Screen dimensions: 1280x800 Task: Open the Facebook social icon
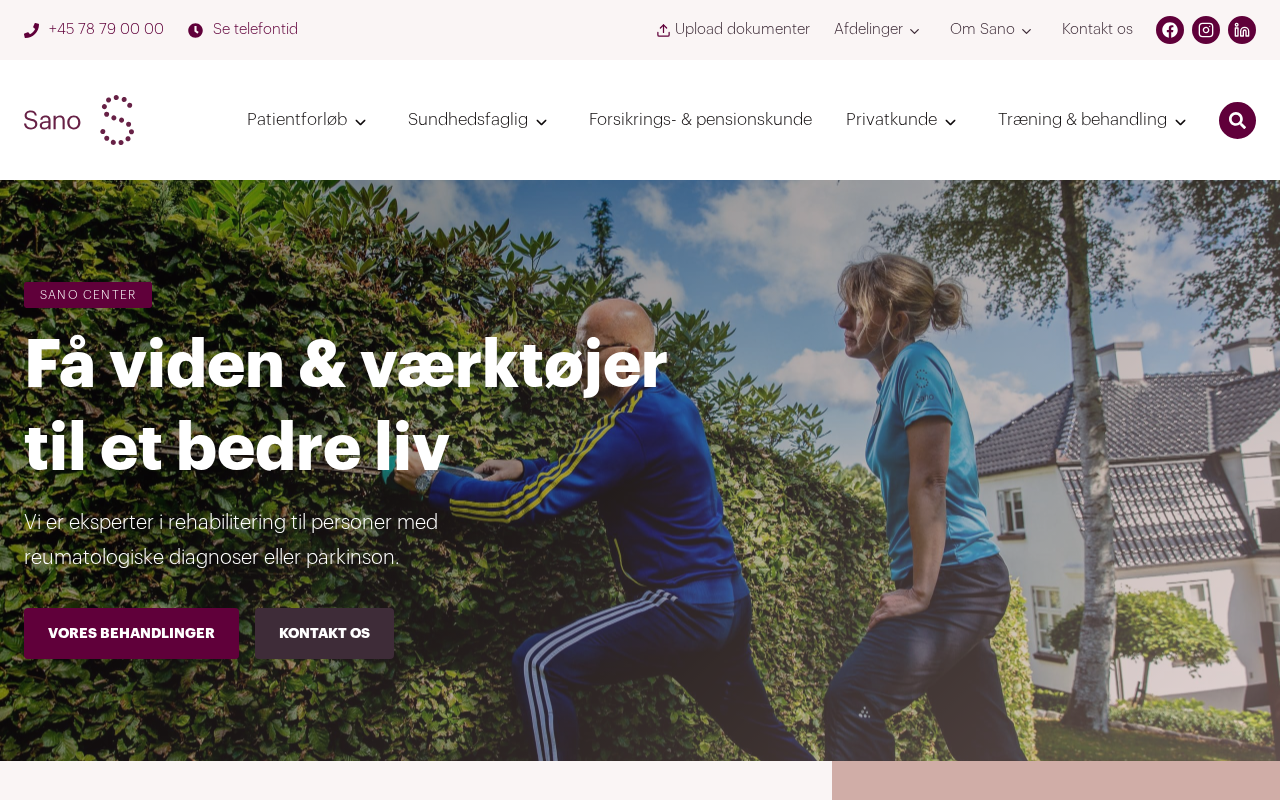tap(1170, 30)
